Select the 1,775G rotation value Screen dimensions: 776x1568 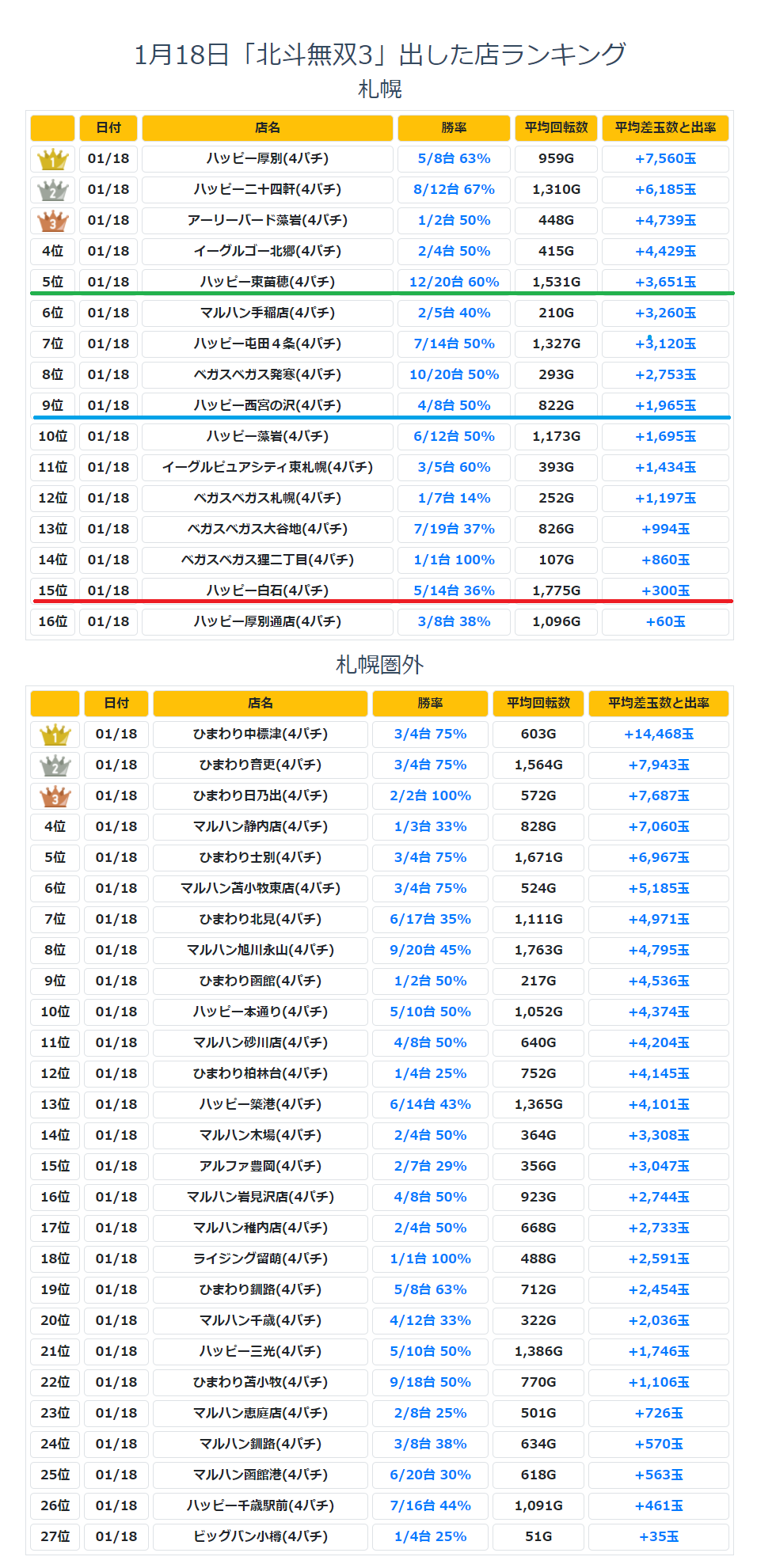556,590
